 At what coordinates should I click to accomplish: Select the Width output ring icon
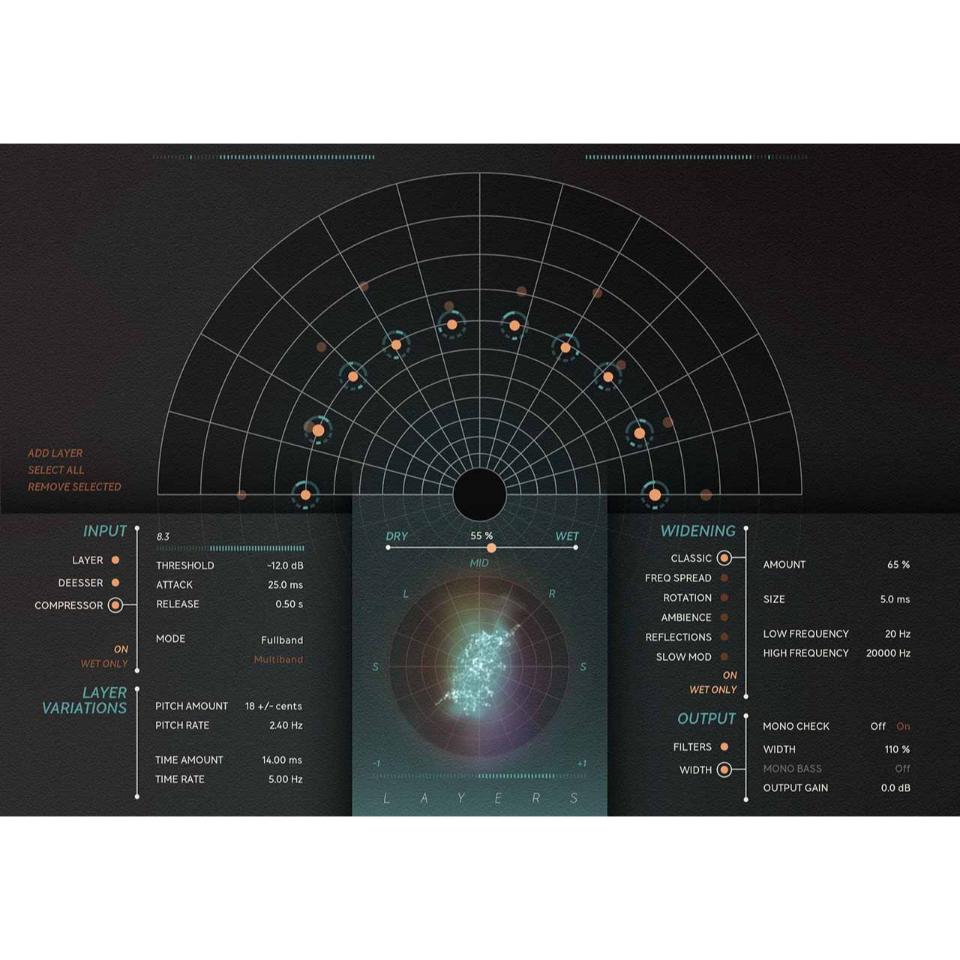click(724, 770)
